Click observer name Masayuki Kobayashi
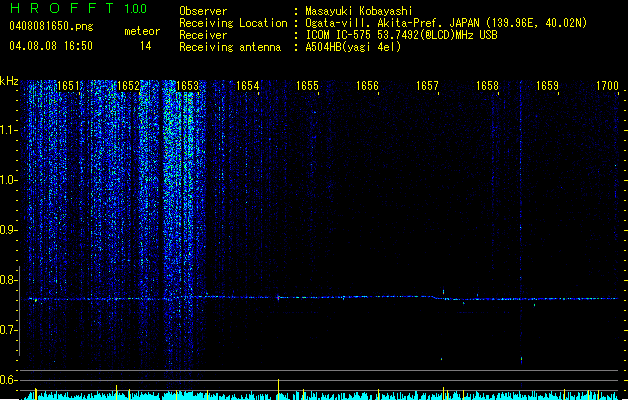This screenshot has height=400, width=629. [359, 11]
